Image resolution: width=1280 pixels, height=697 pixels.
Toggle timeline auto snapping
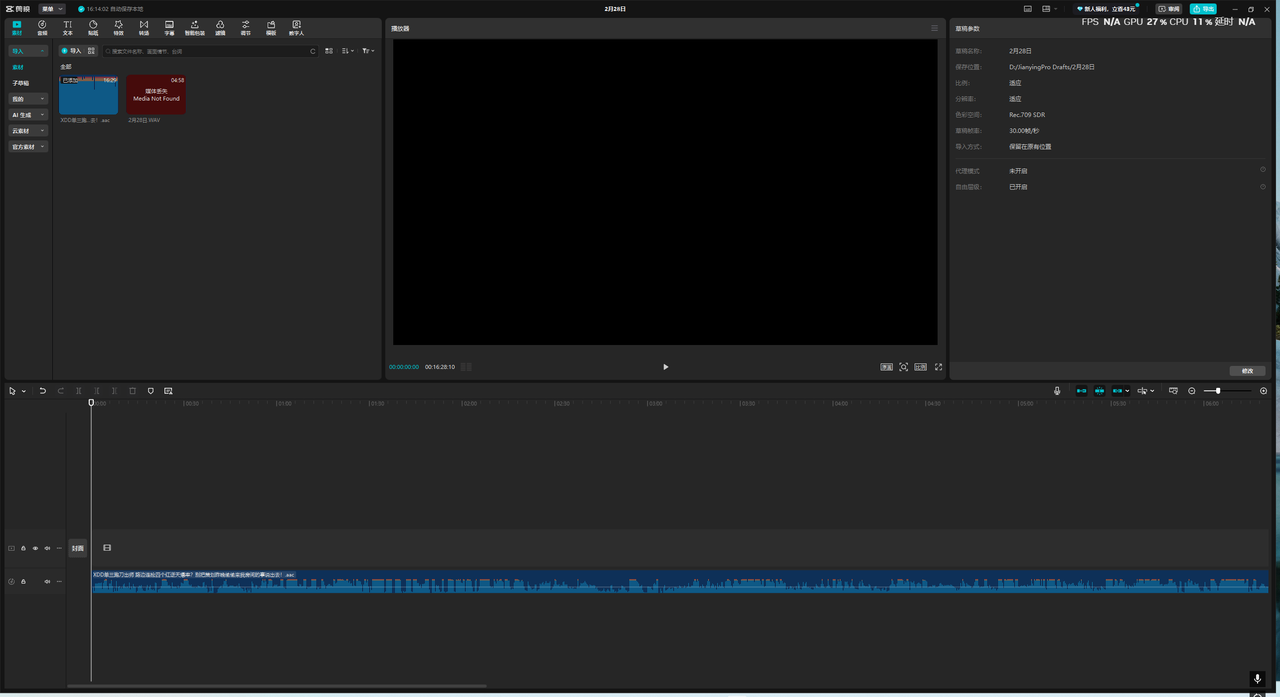1099,391
